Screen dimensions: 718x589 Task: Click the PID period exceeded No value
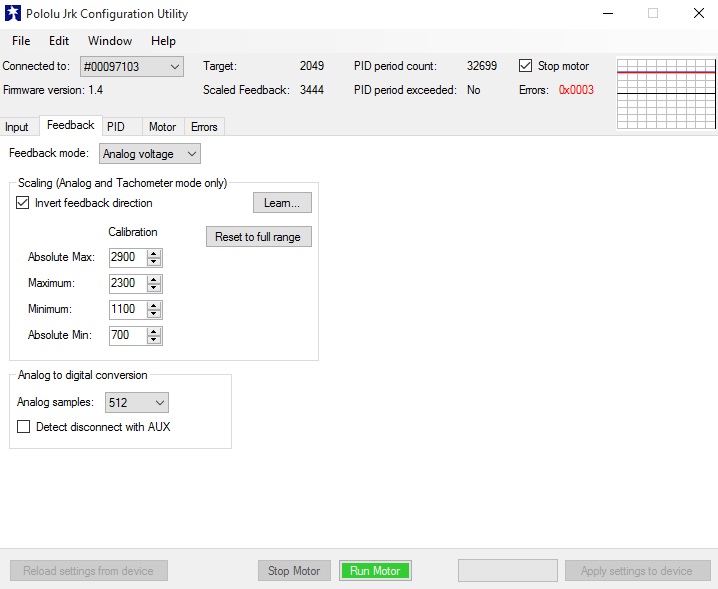[x=473, y=90]
